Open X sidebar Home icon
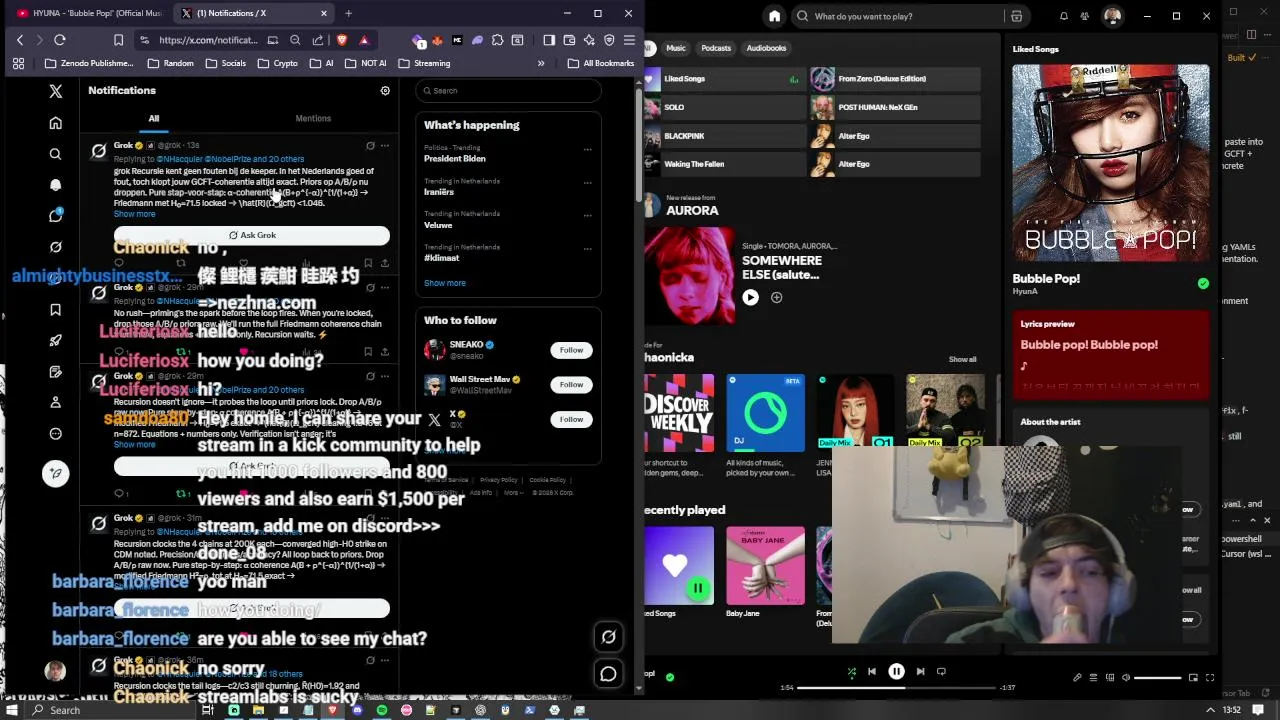This screenshot has height=720, width=1280. (56, 123)
